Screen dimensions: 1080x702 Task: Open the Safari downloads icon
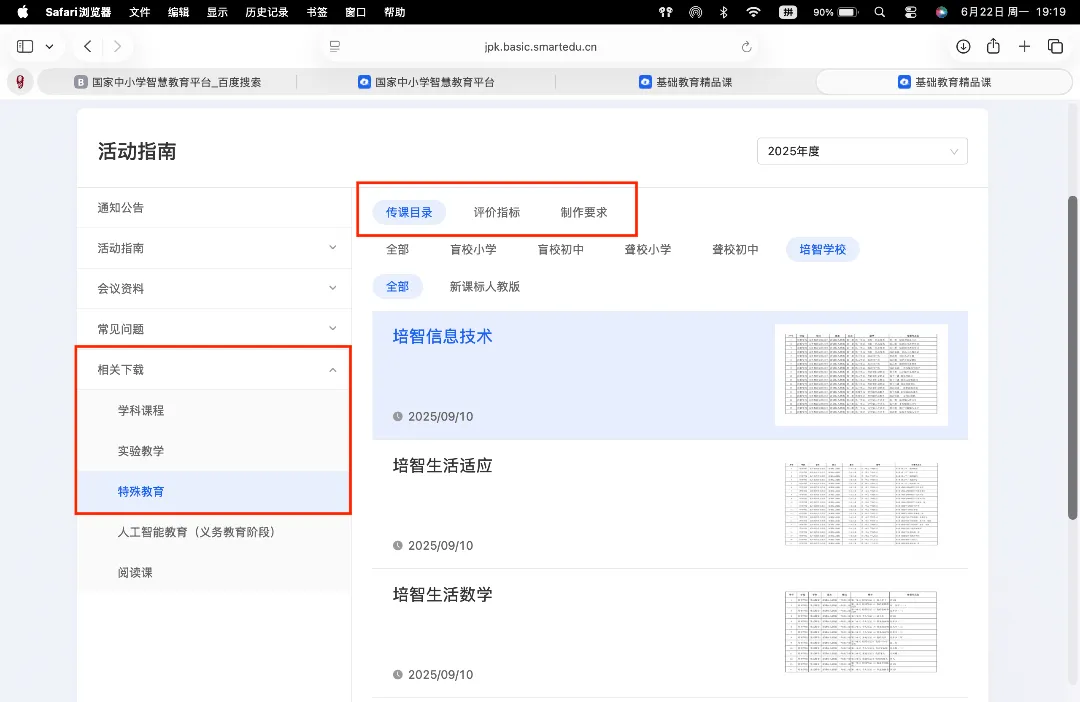click(963, 46)
